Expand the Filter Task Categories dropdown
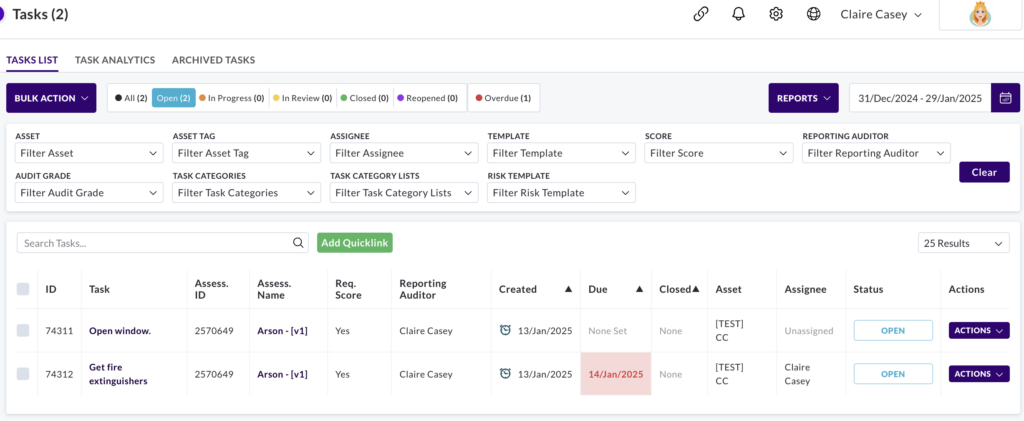Screen dimensions: 1024x421 [x=246, y=193]
